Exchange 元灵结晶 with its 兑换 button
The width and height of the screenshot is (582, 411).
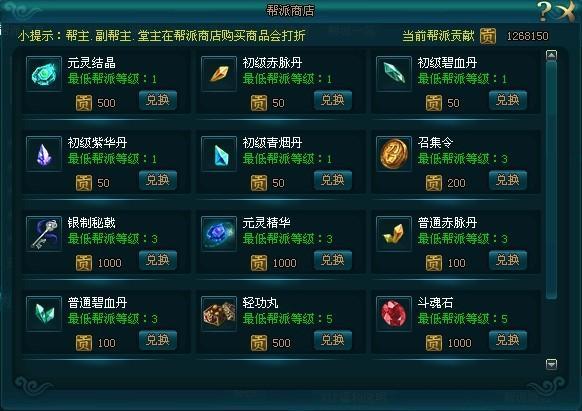(x=158, y=100)
